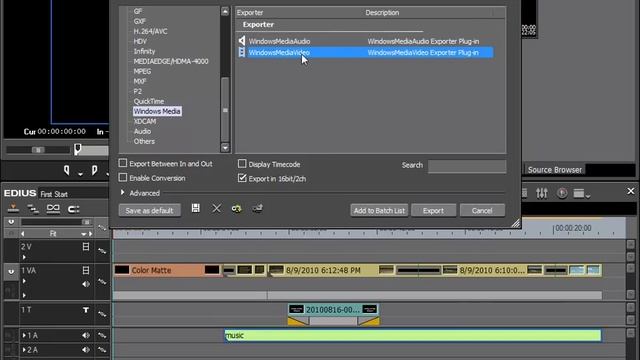Select XDCAM in the format list
This screenshot has width=640, height=360.
click(144, 121)
